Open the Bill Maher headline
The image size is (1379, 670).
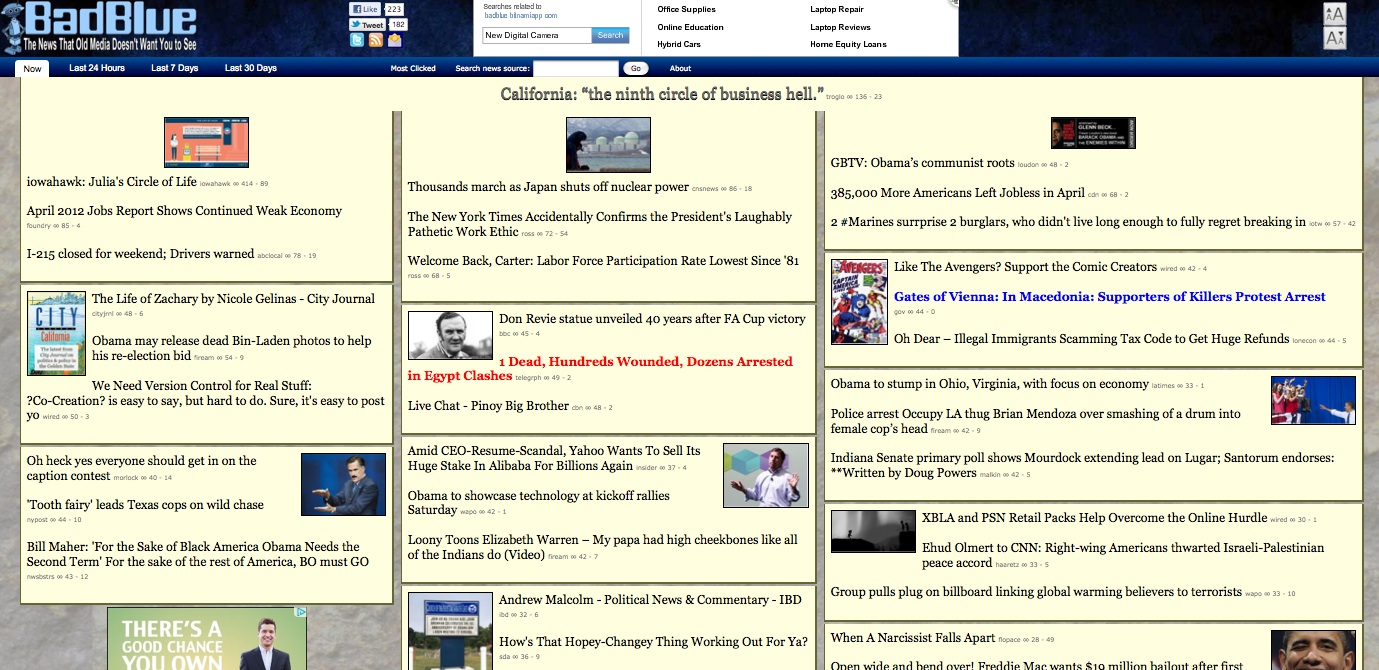point(198,554)
